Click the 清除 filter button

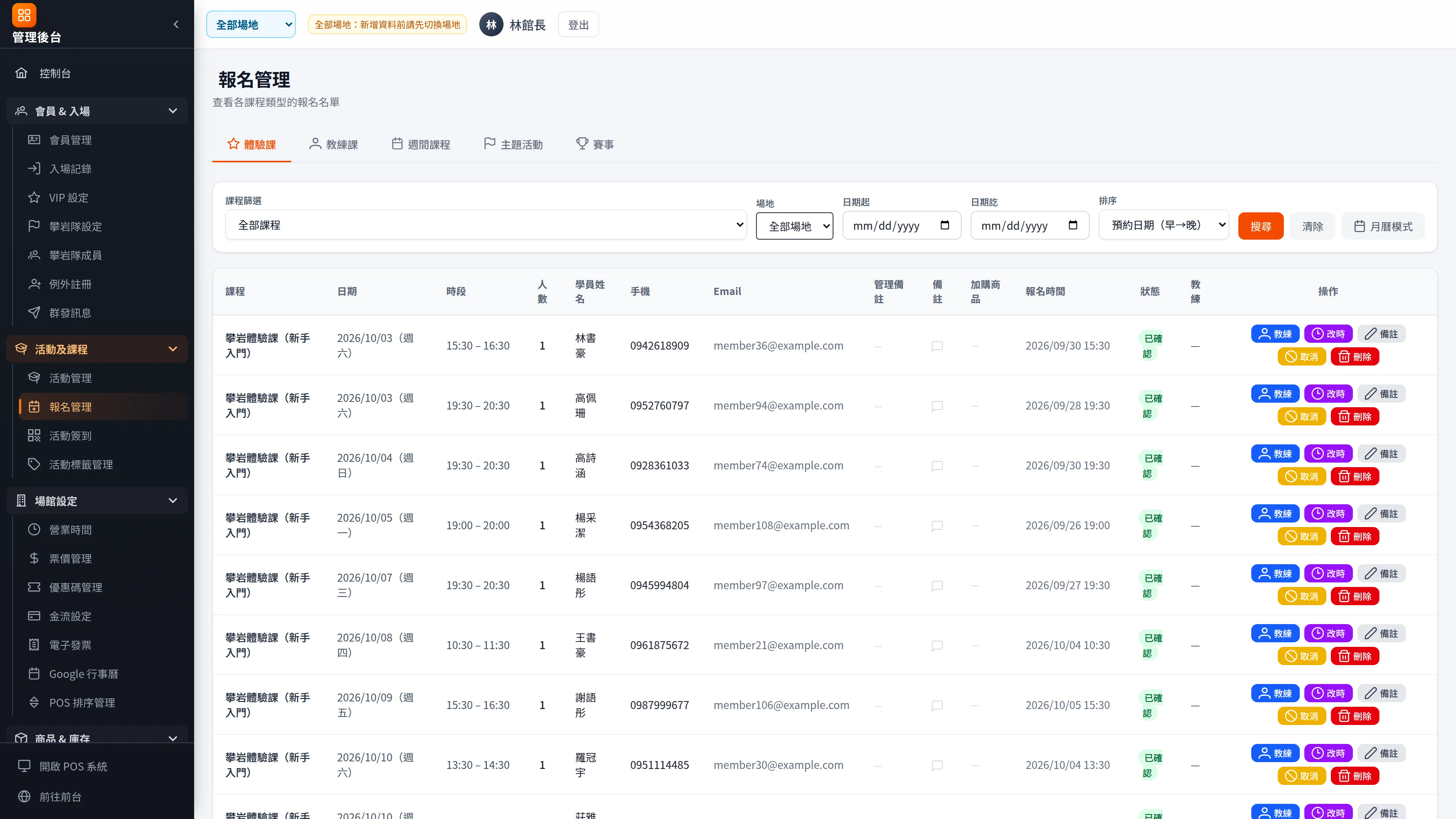pyautogui.click(x=1312, y=226)
